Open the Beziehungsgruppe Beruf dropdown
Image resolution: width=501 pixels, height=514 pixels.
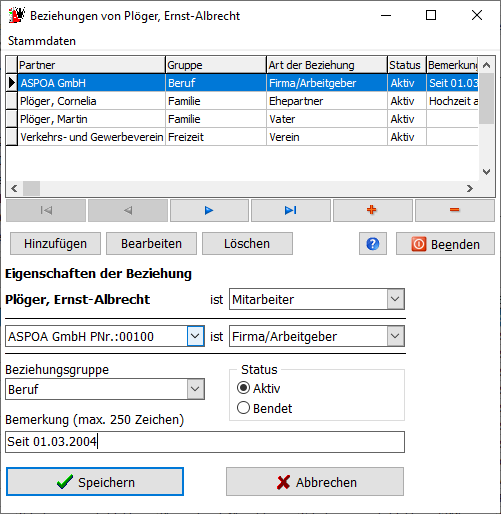coord(196,389)
